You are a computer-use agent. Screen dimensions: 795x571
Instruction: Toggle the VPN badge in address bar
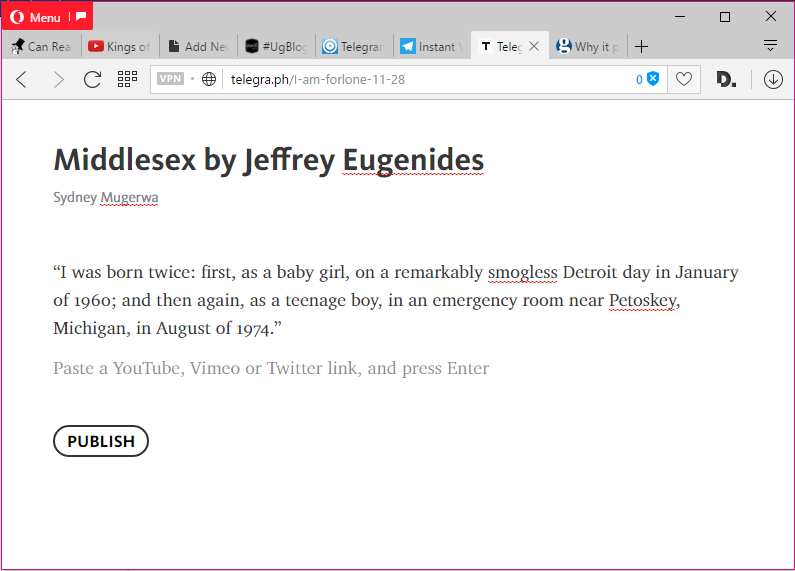tap(170, 79)
